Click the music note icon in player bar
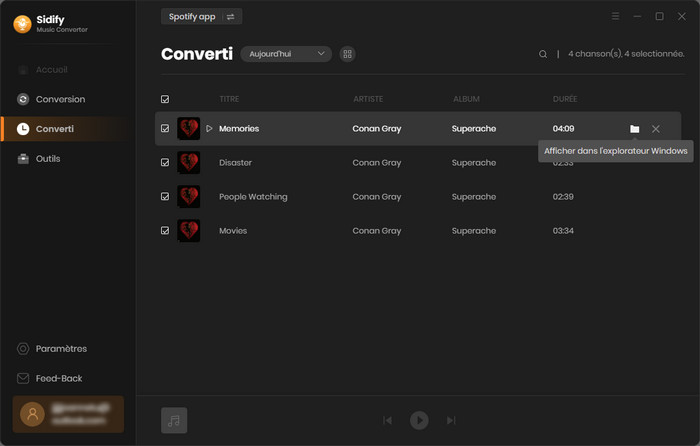The width and height of the screenshot is (700, 446). tap(174, 420)
